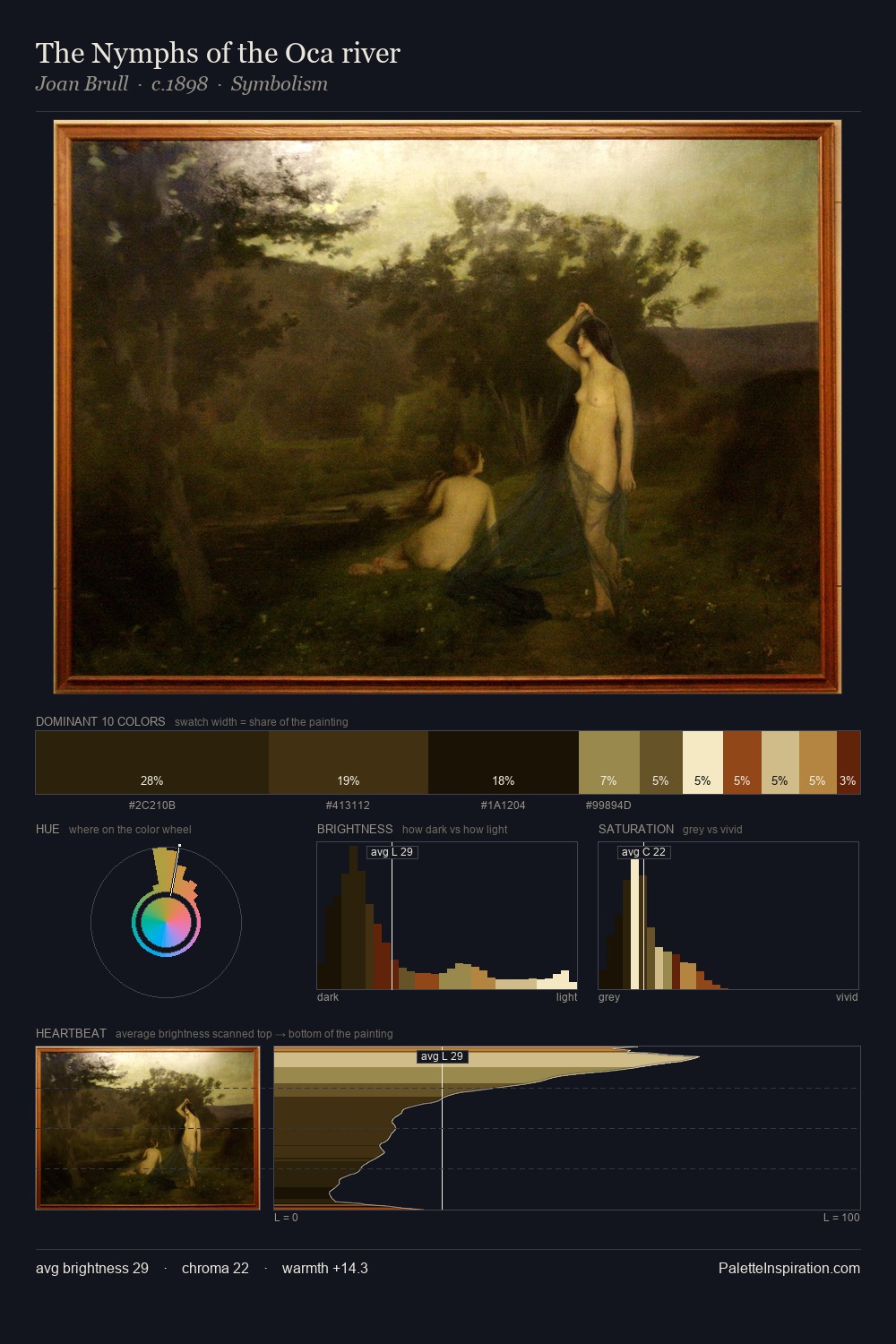Click the 'chroma 22' footer stat
This screenshot has height=1344, width=896.
[x=215, y=1268]
